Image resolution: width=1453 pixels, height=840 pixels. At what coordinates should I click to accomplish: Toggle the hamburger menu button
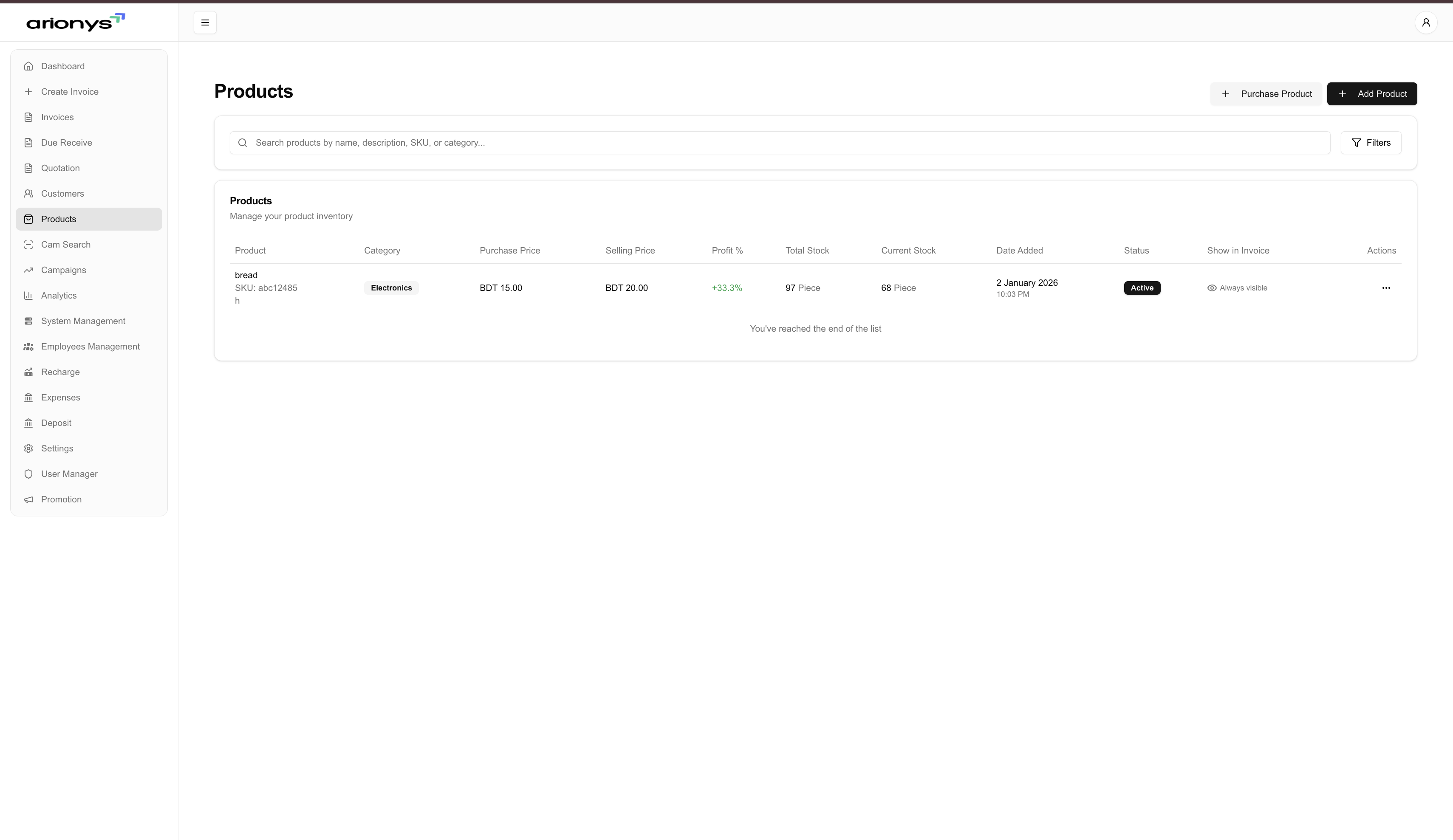[x=205, y=23]
